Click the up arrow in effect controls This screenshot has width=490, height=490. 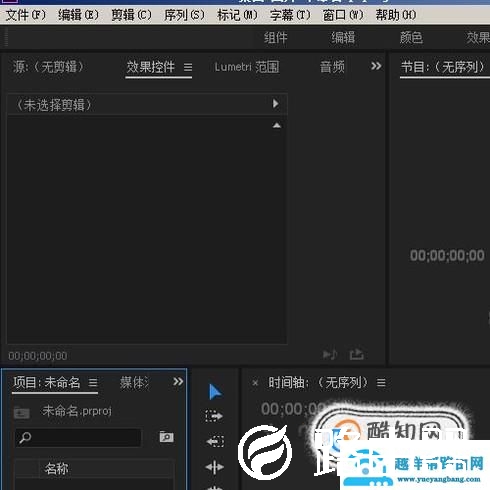pos(276,125)
